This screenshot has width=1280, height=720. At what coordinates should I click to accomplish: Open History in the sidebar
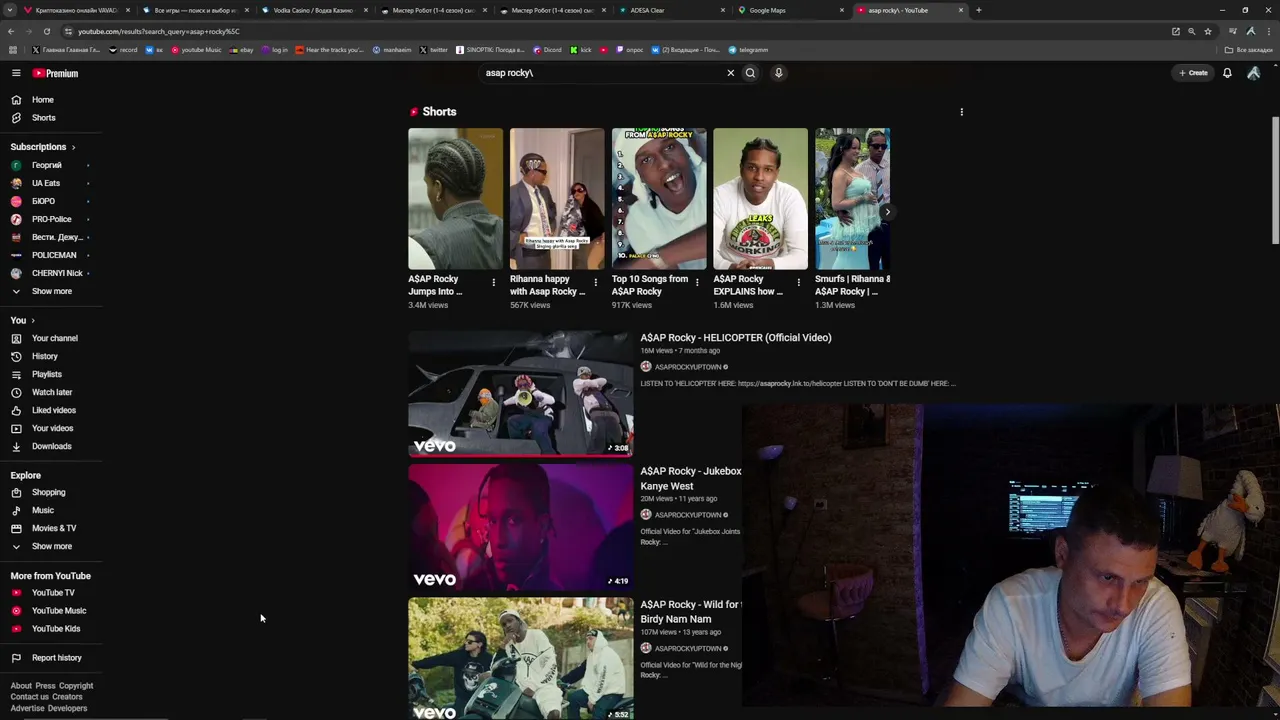[44, 356]
